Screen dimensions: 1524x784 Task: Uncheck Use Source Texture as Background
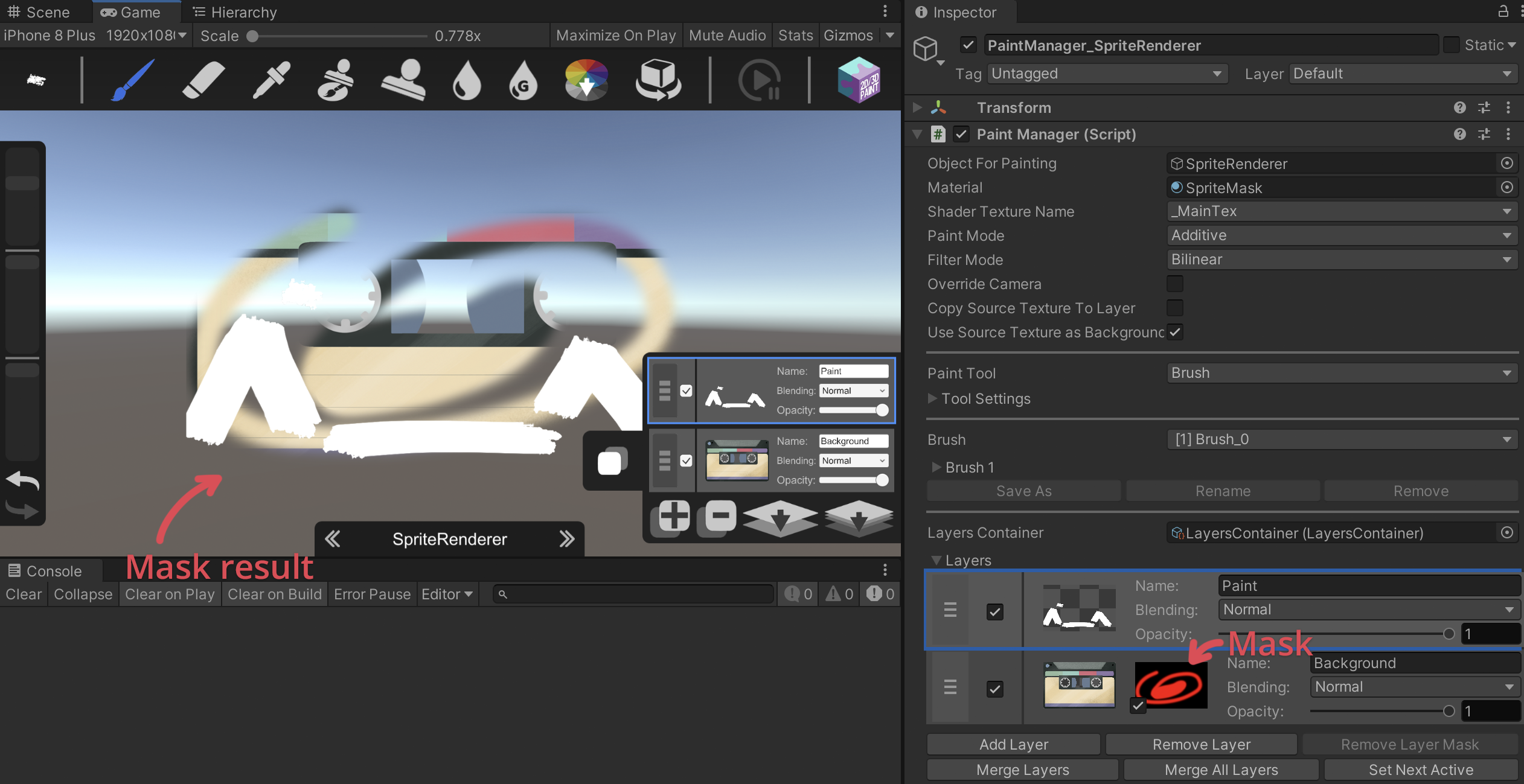[x=1175, y=332]
